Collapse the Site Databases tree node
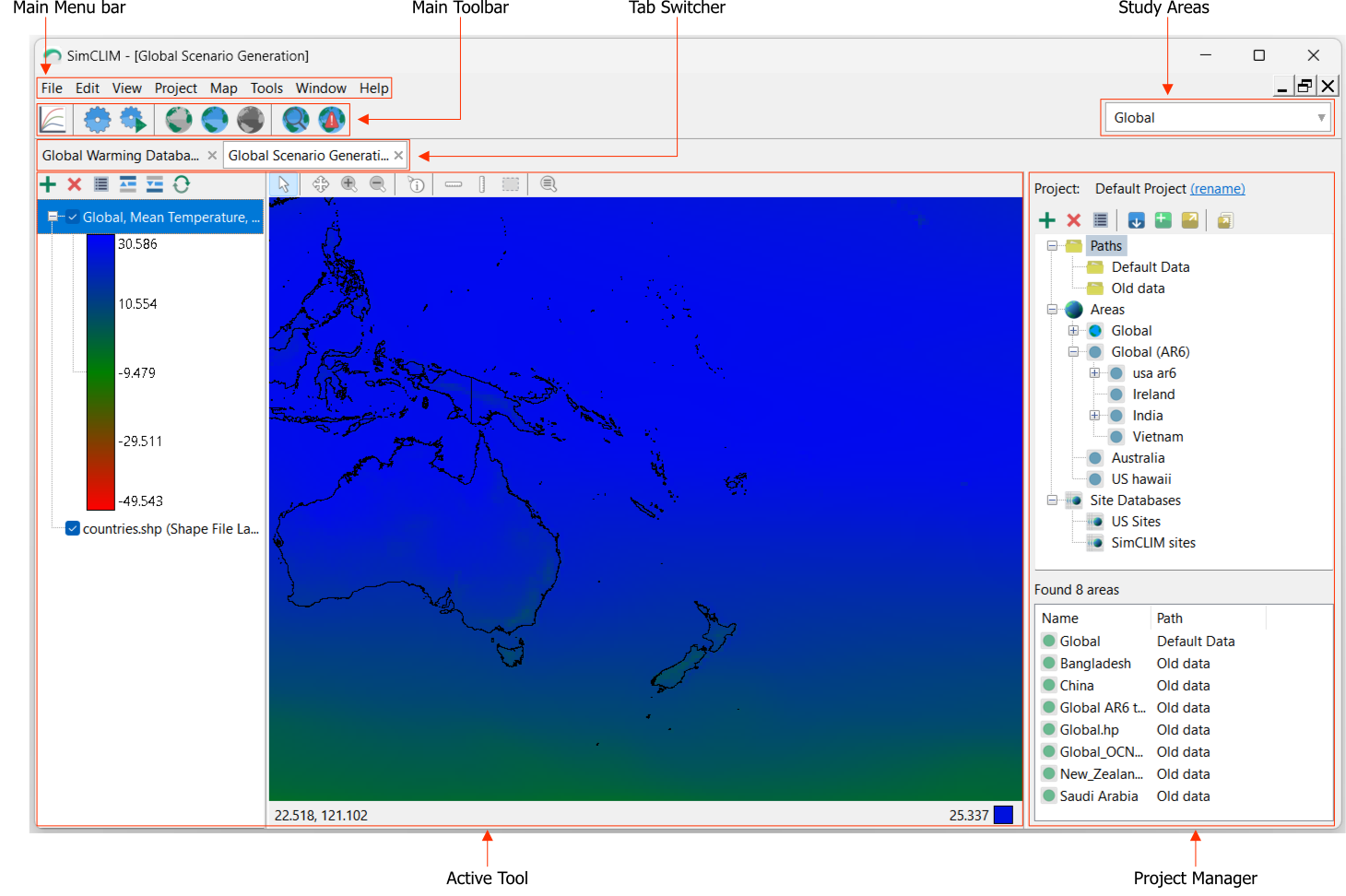The width and height of the screenshot is (1346, 896). [1052, 501]
